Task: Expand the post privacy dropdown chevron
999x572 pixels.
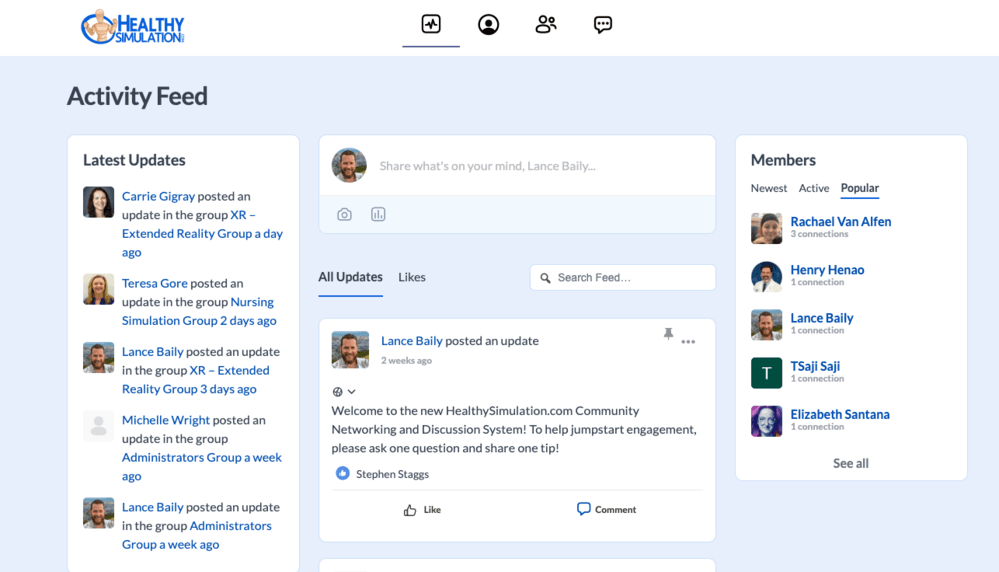Action: pyautogui.click(x=352, y=392)
